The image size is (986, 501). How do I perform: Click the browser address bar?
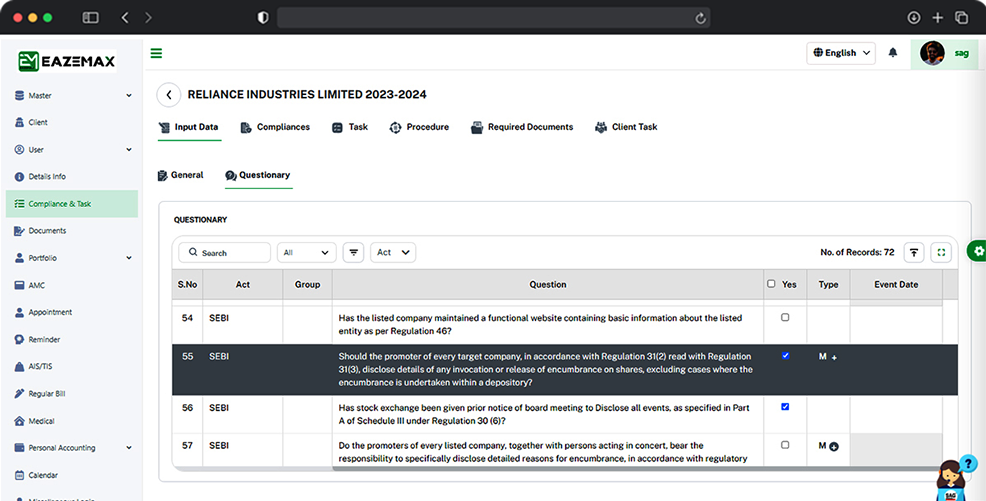point(494,18)
